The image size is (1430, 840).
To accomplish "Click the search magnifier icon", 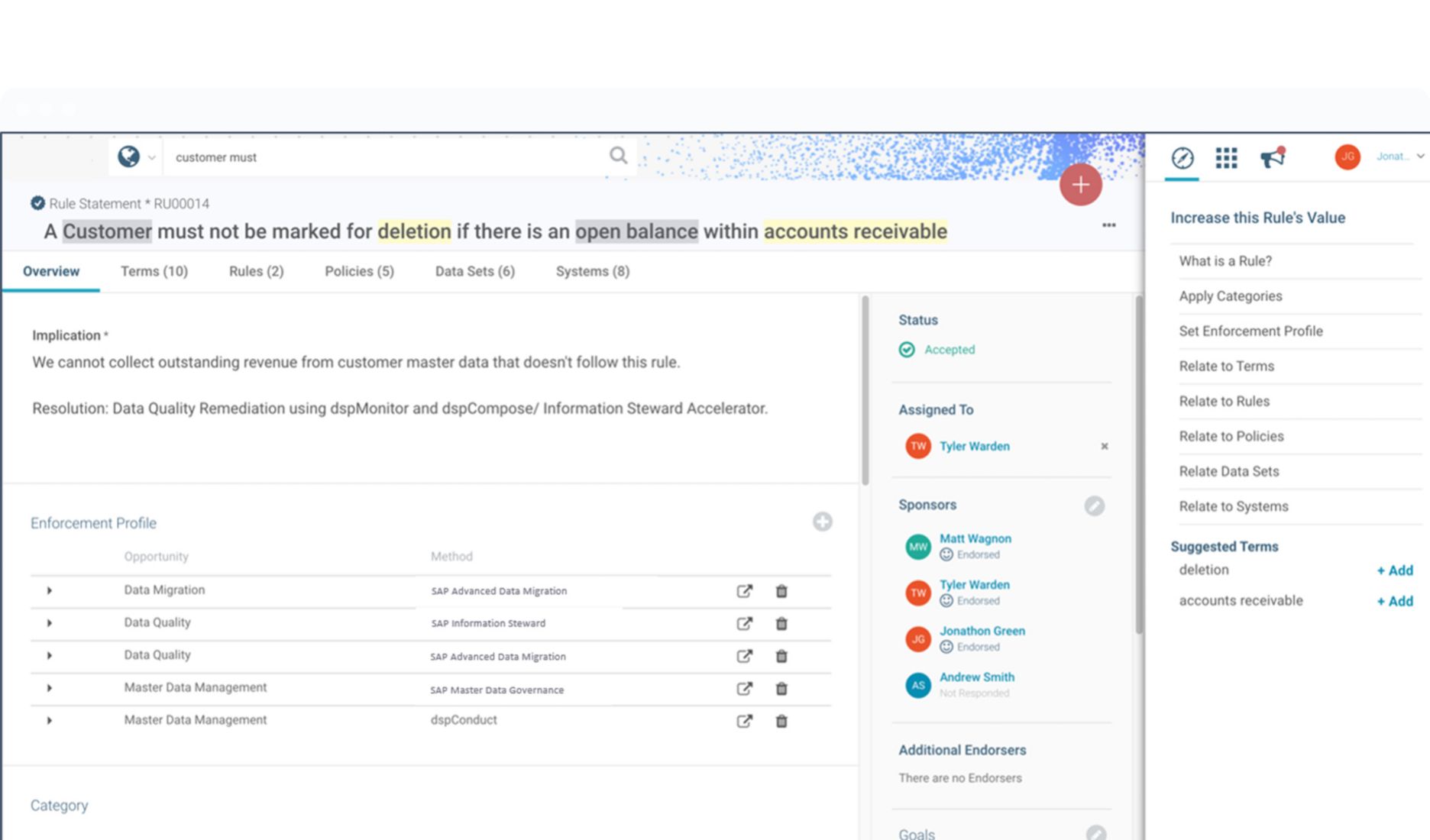I will click(x=618, y=156).
